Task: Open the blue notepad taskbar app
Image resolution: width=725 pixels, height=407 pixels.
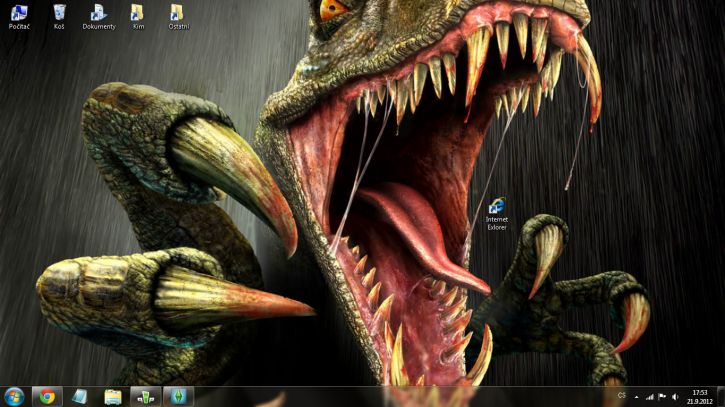Action: (80, 397)
